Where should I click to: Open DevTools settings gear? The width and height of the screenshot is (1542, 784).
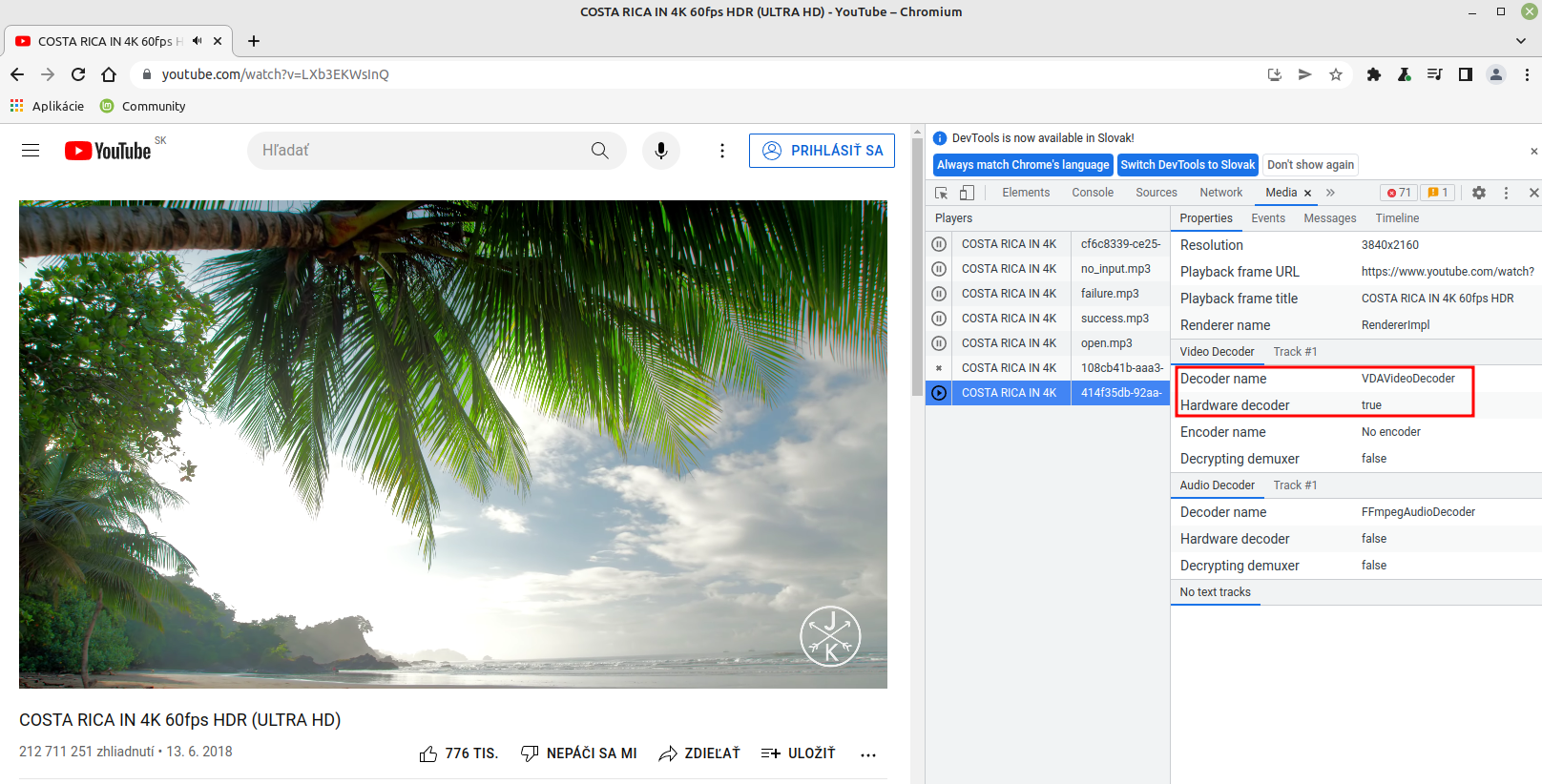1478,193
